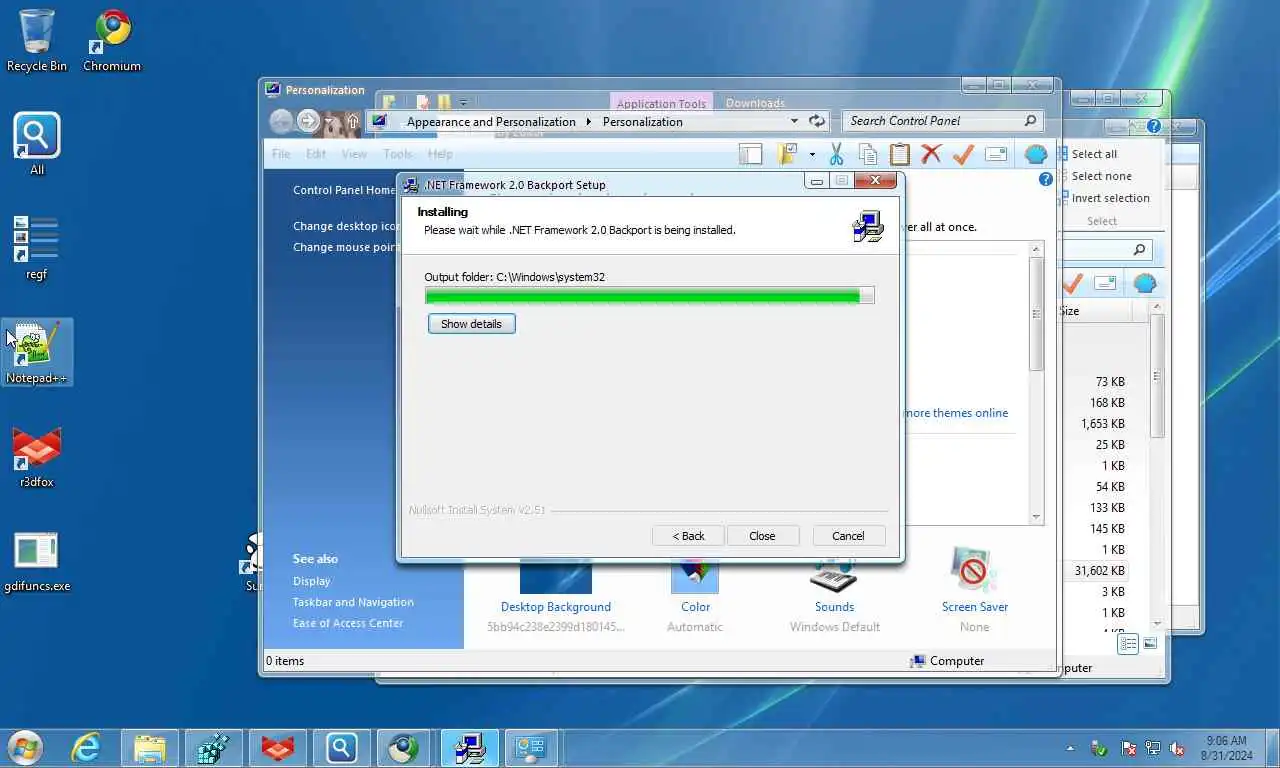
Task: Click the blue shell icon at the right end of the Personalization toolbar
Action: pos(1036,154)
